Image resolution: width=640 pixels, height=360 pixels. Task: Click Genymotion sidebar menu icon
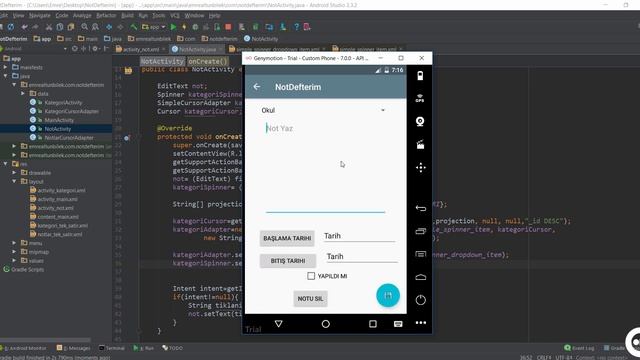click(x=420, y=254)
